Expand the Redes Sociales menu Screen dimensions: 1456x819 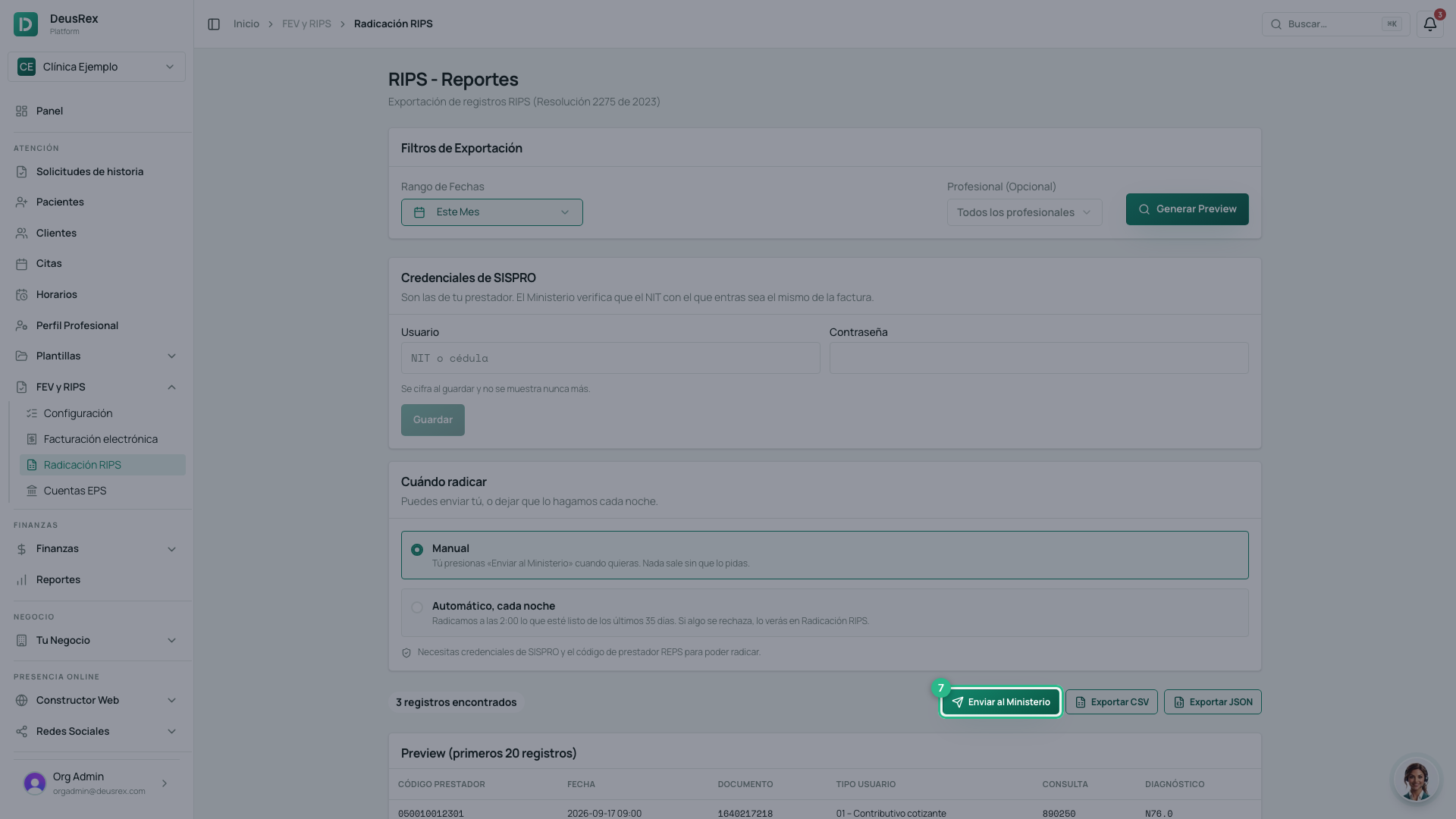pos(96,732)
